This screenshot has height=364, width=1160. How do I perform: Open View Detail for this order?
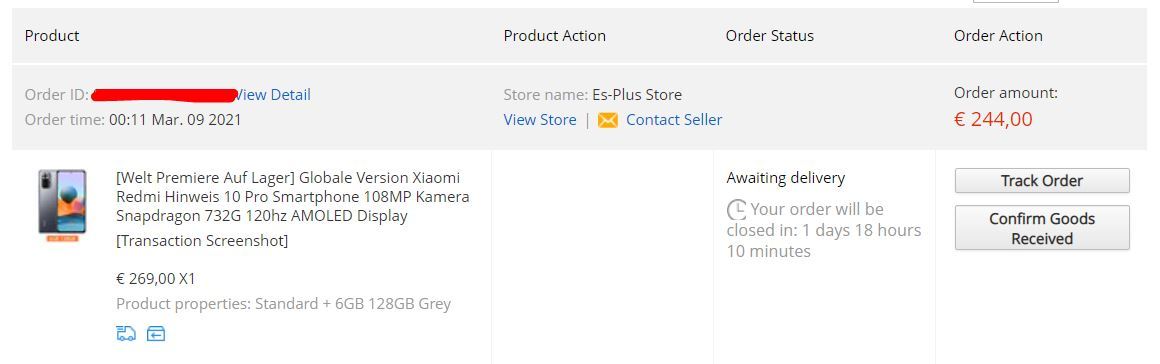point(273,95)
